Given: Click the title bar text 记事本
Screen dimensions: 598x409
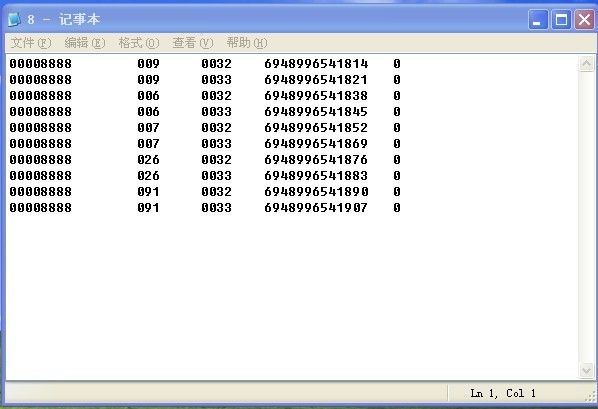Looking at the screenshot, I should pos(79,19).
